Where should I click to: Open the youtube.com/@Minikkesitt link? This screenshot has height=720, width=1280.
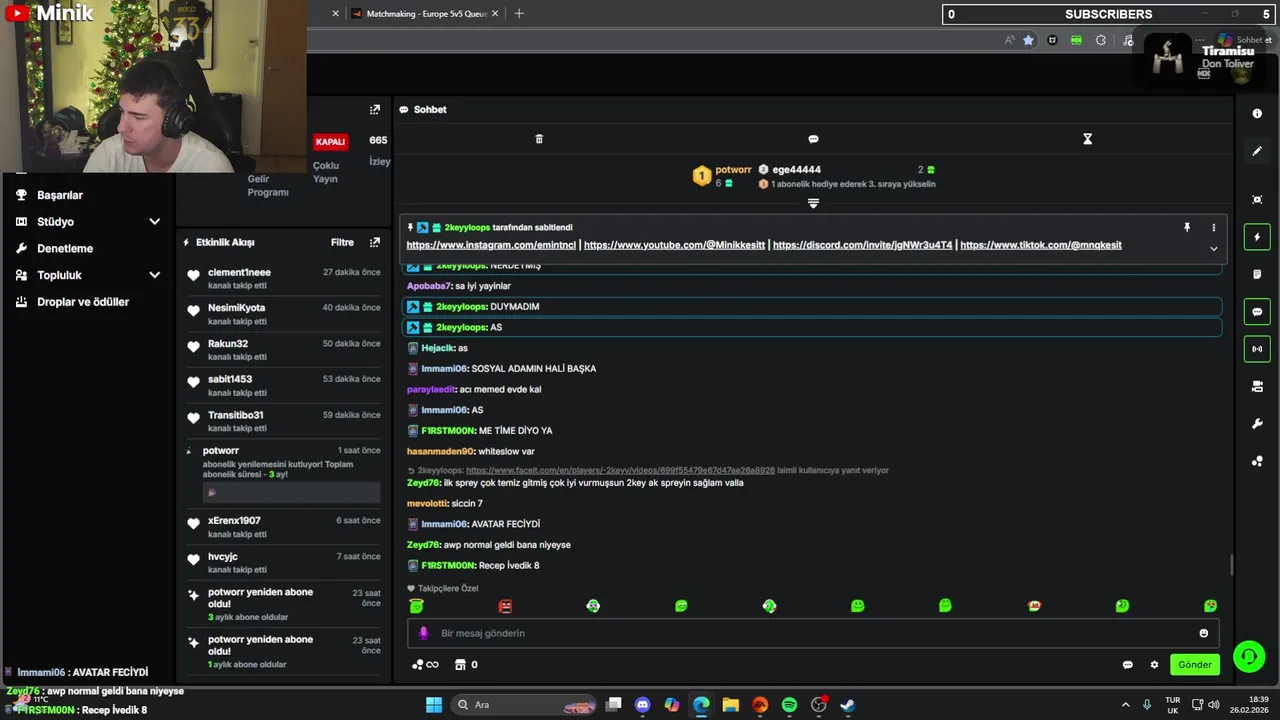click(674, 245)
